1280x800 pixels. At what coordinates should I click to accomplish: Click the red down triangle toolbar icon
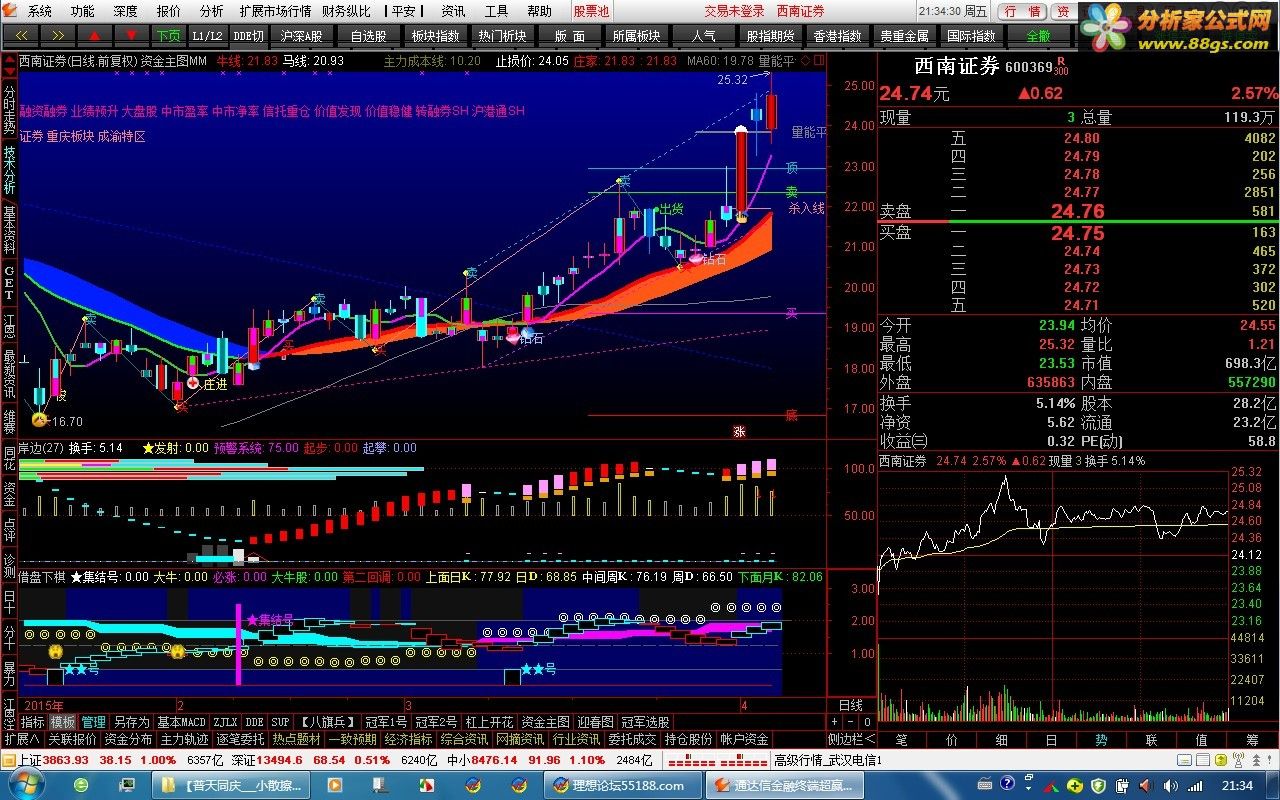(x=132, y=35)
